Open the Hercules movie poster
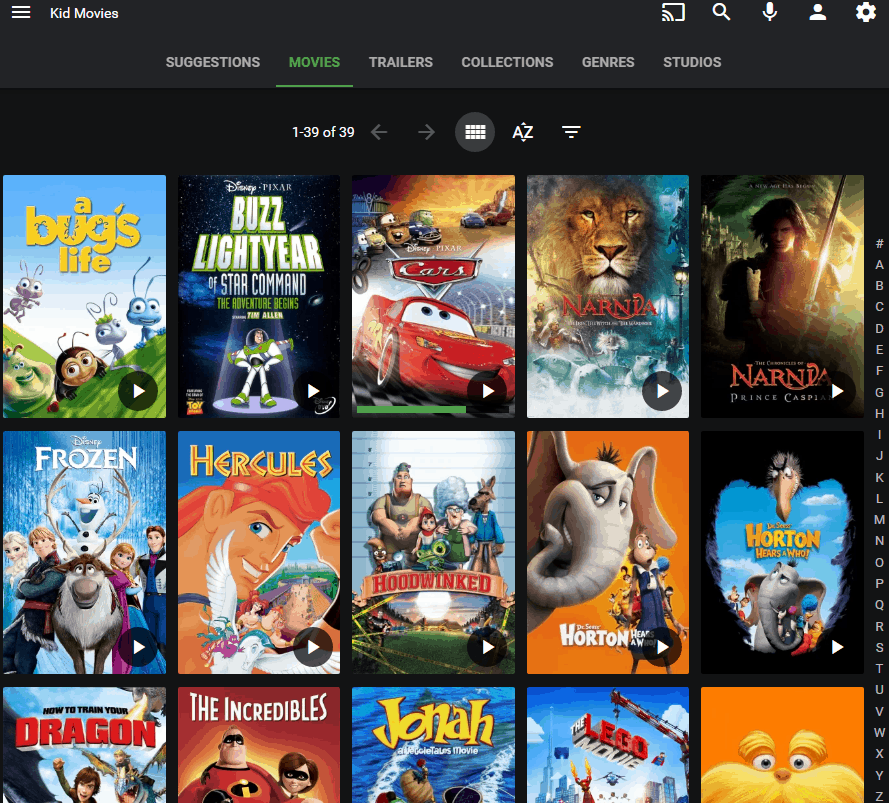Viewport: 889px width, 803px height. pos(259,552)
